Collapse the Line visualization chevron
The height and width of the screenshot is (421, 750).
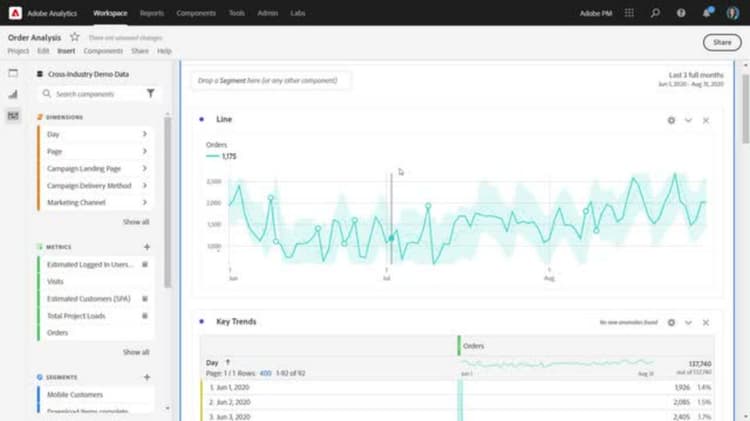[688, 120]
